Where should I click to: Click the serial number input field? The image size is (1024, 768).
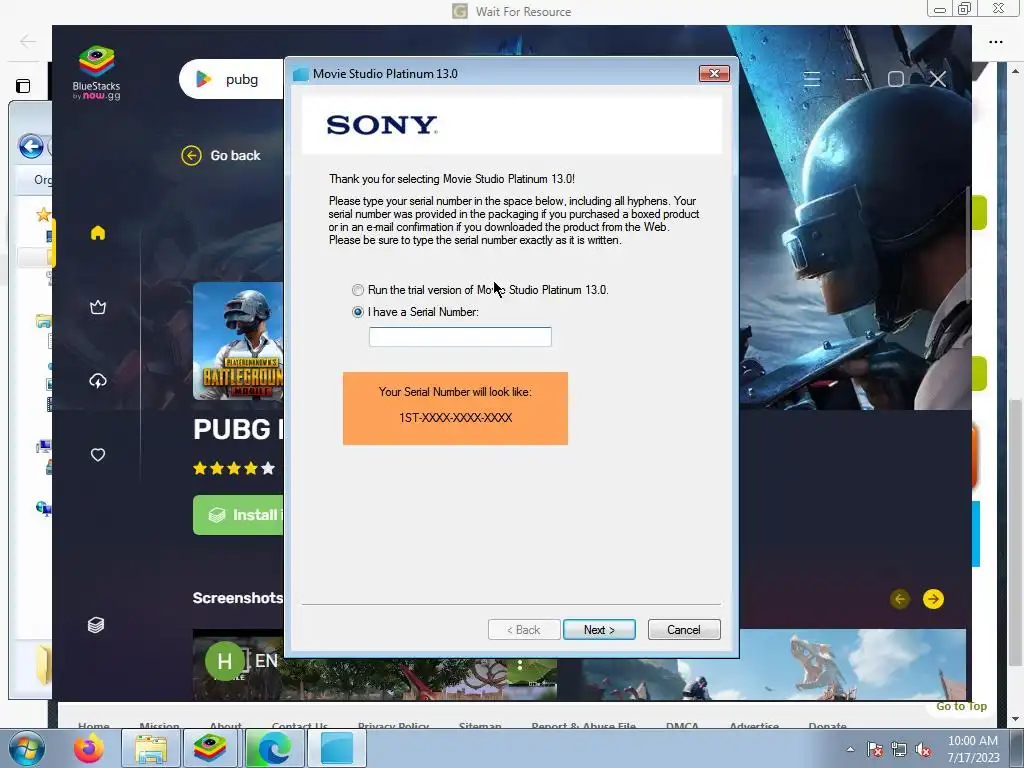(460, 337)
